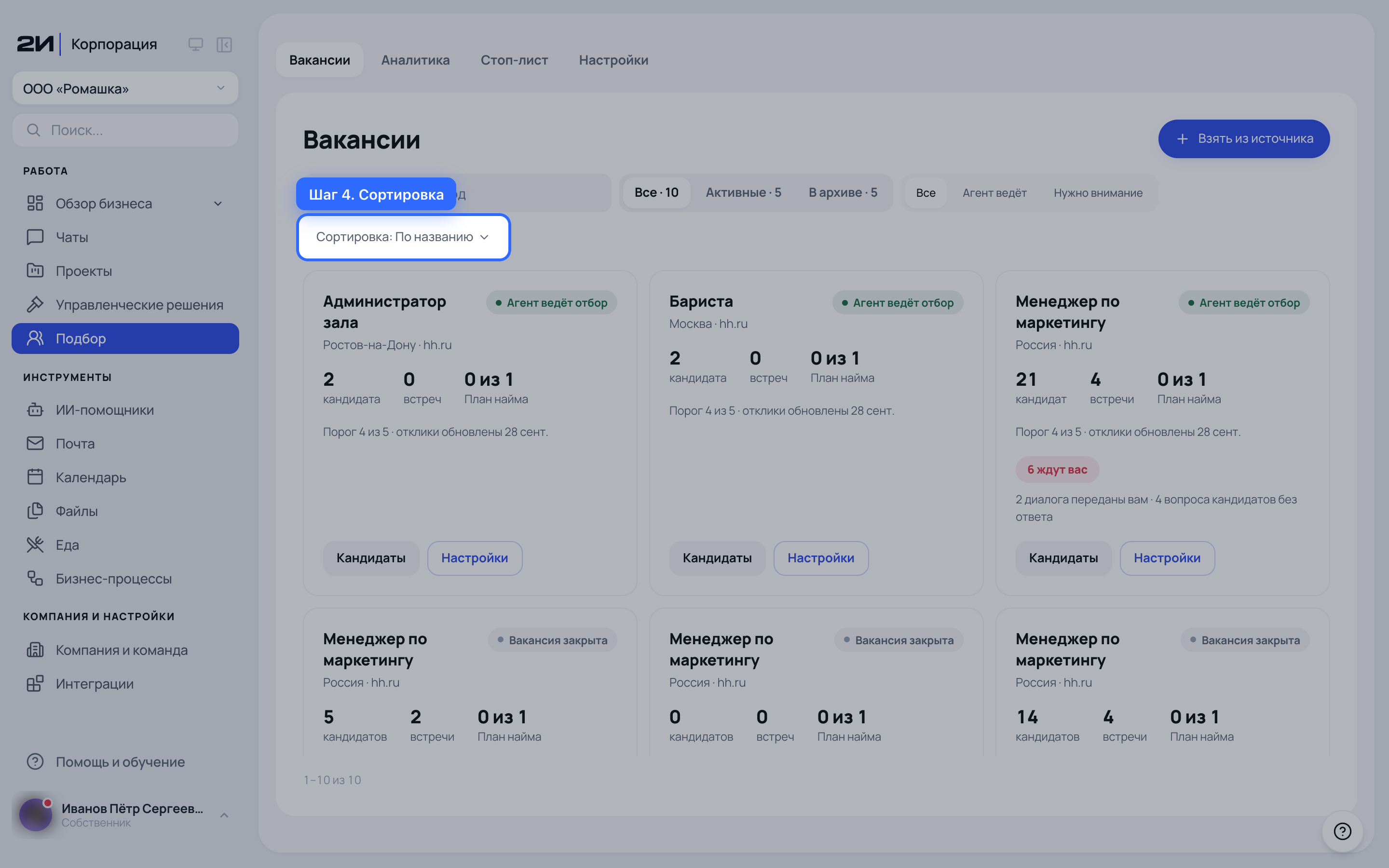Image resolution: width=1389 pixels, height=868 pixels.
Task: Select Вакансии tab
Action: 320,60
